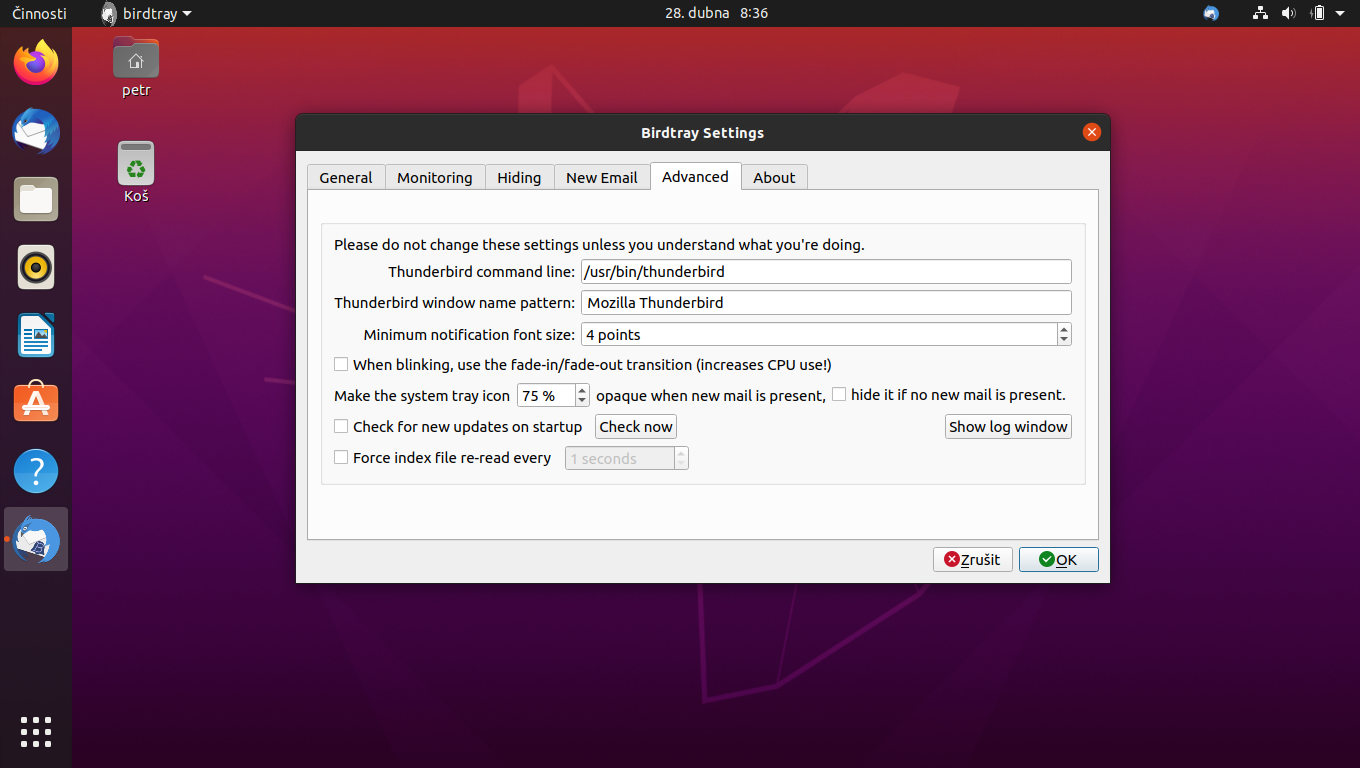
Task: Click the Check now button
Action: click(636, 427)
